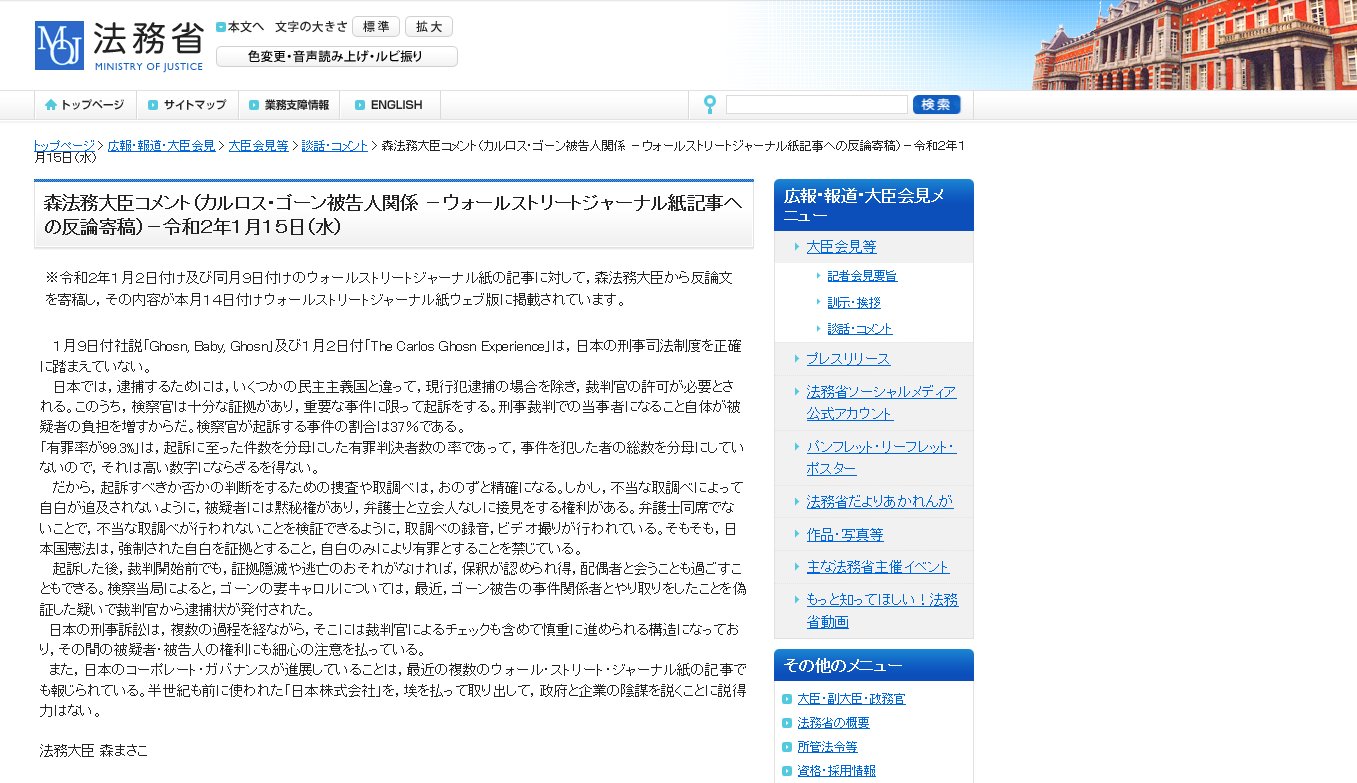This screenshot has height=783, width=1357.
Task: Open 法務省ソーシャルメディア公式アカウント sidebar item
Action: tap(881, 402)
